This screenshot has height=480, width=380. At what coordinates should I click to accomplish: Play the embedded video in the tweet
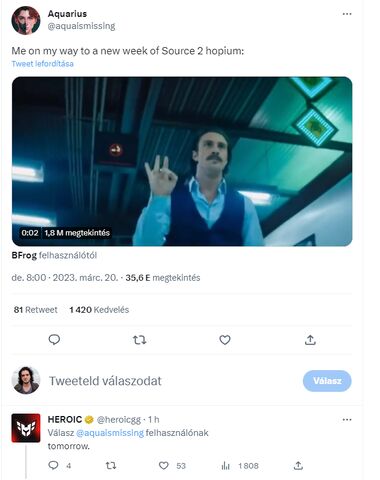[x=182, y=161]
